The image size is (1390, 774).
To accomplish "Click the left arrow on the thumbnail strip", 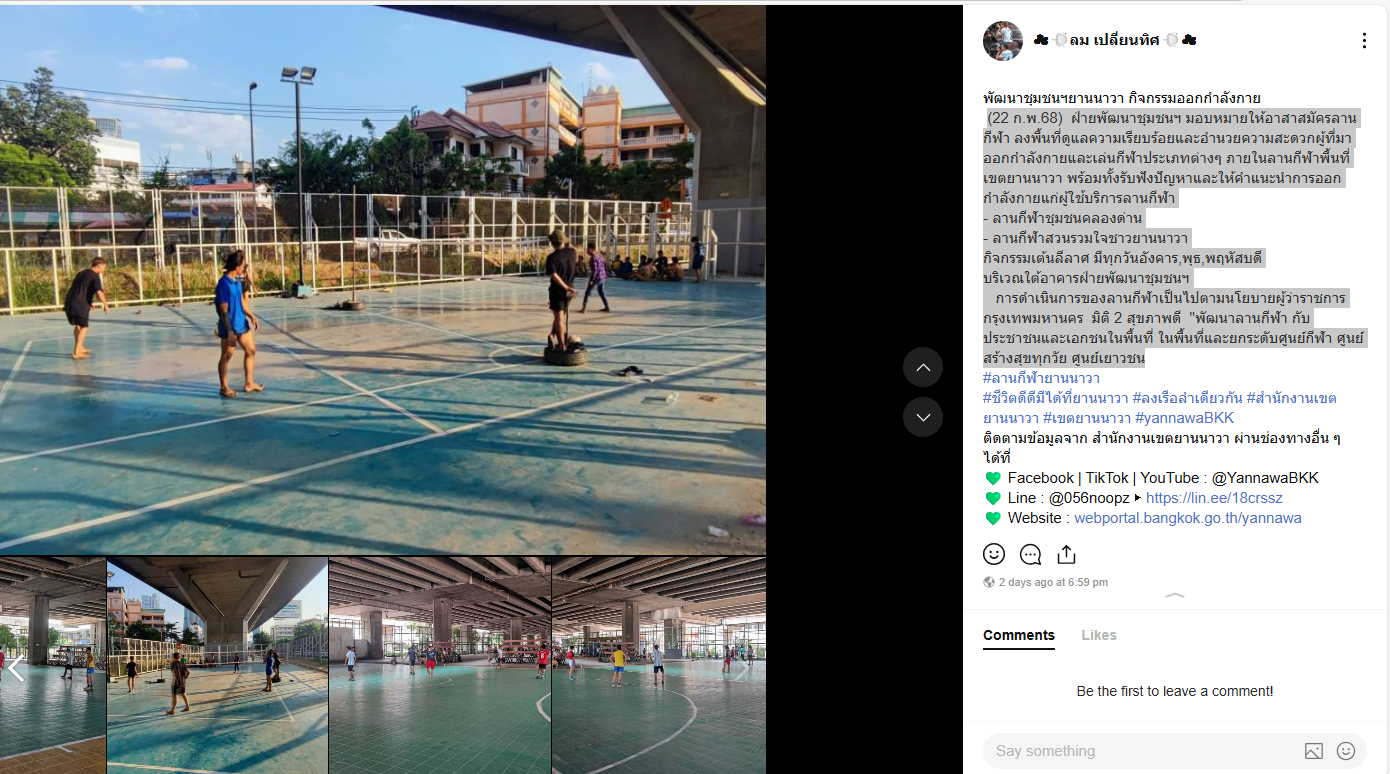I will coord(15,668).
